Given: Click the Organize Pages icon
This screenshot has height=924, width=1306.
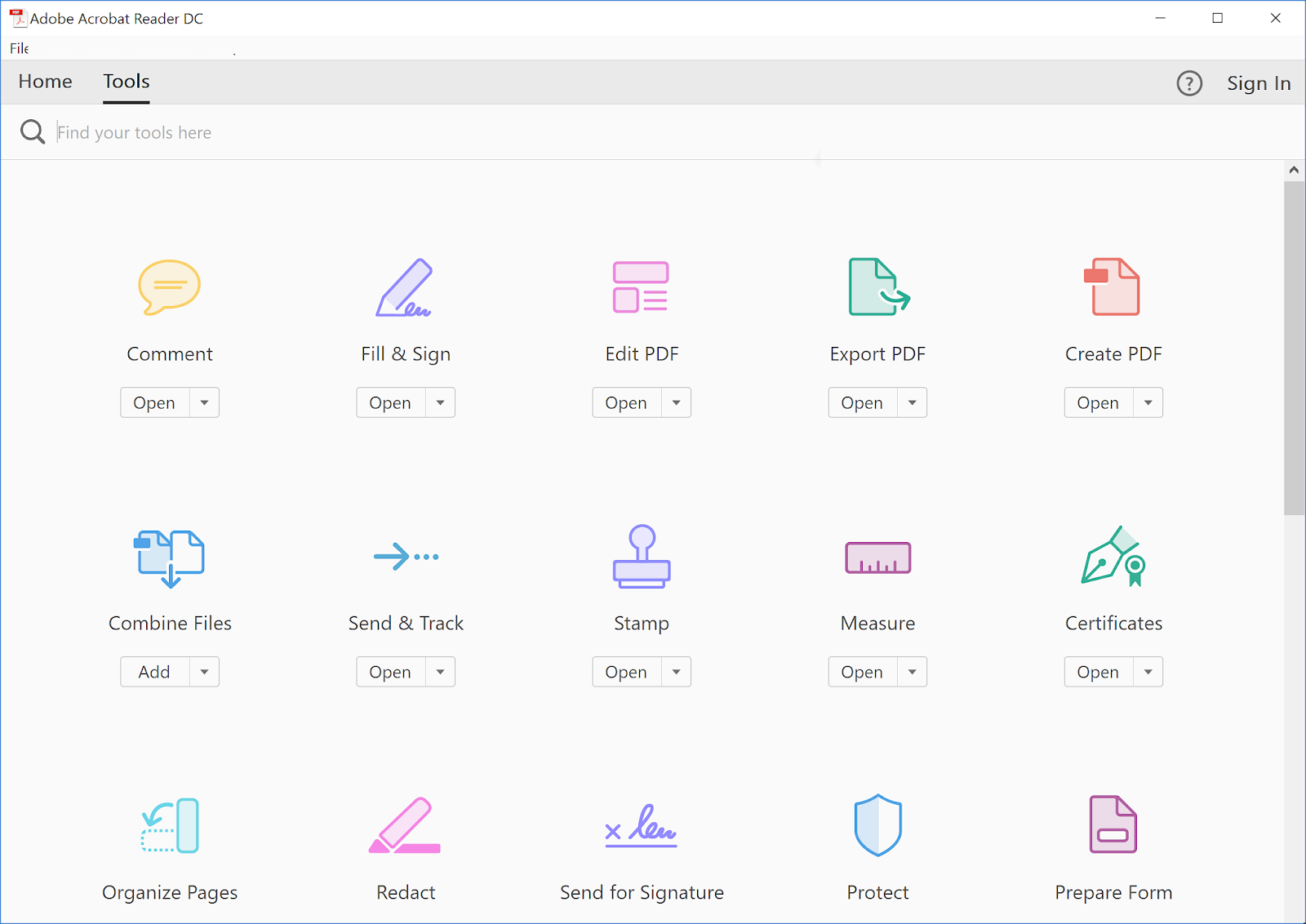Looking at the screenshot, I should click(x=170, y=825).
